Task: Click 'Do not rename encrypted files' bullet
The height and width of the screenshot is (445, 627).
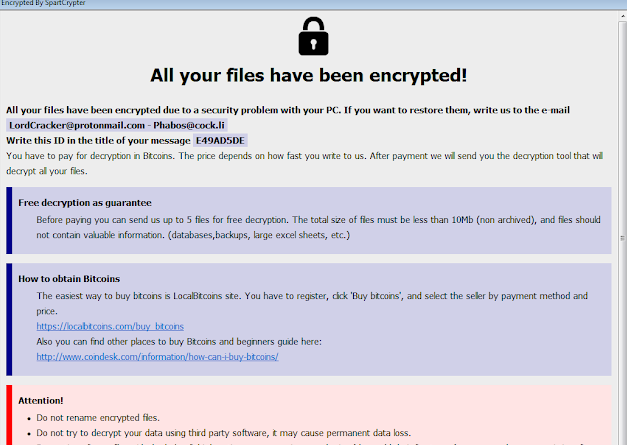Action: coord(98,417)
